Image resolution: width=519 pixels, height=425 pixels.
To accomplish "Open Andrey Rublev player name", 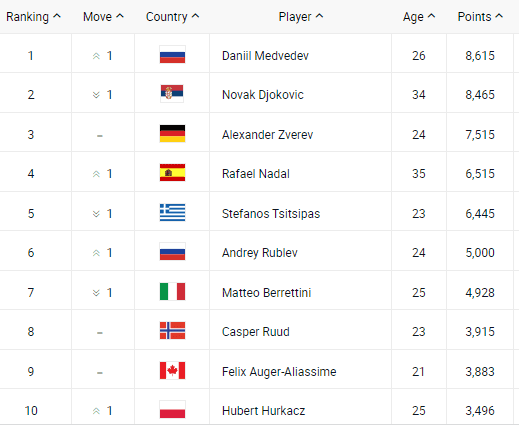I will click(260, 253).
